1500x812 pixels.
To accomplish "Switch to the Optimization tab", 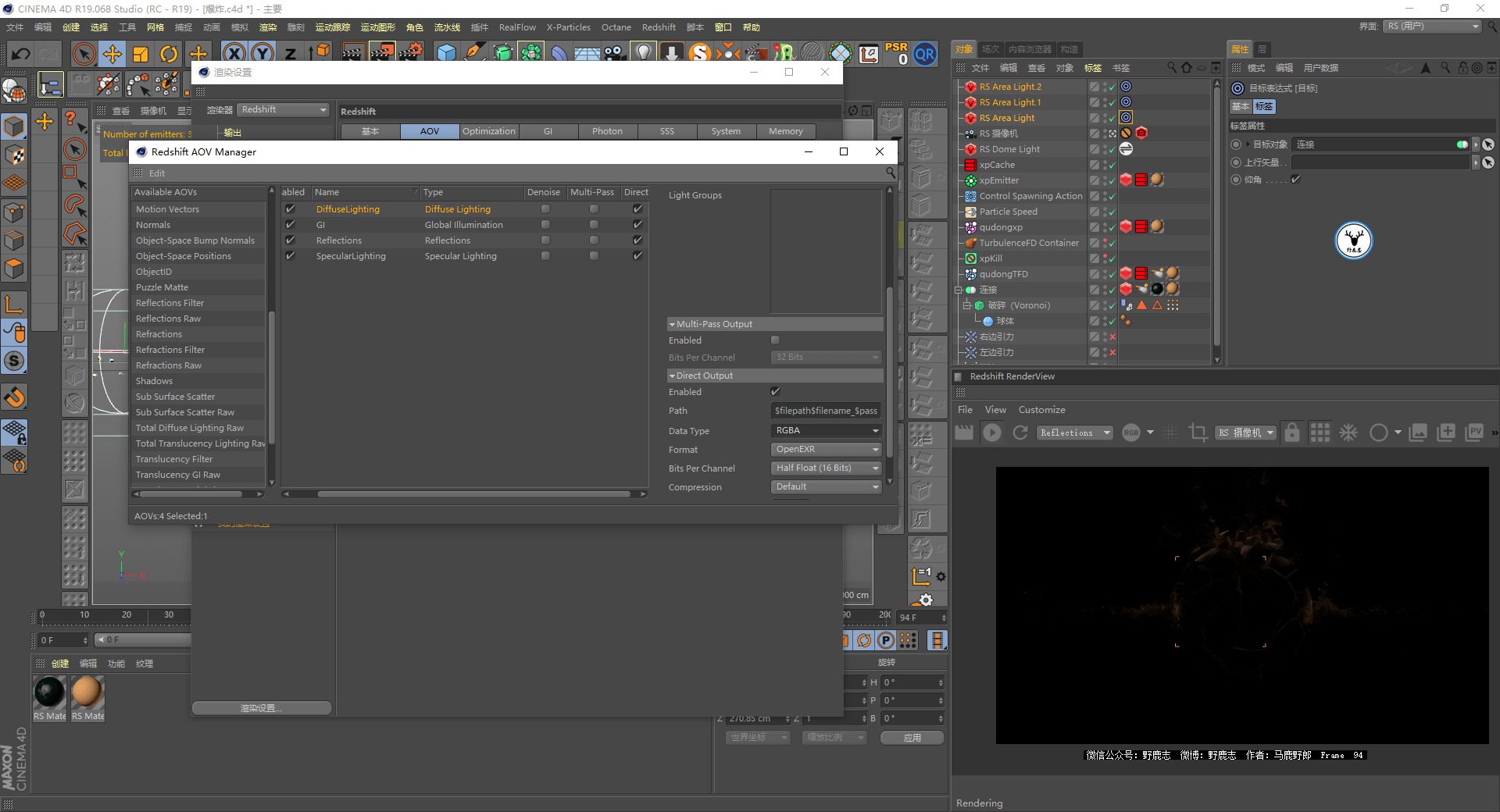I will (x=489, y=131).
